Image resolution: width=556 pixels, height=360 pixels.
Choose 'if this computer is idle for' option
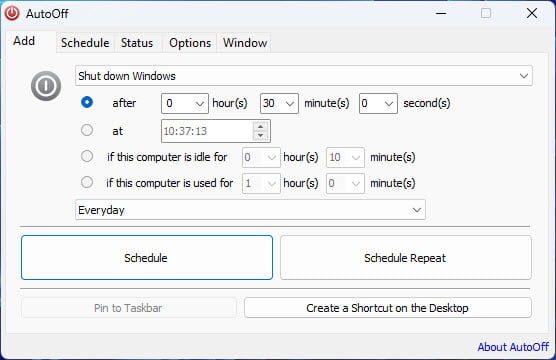(x=87, y=156)
